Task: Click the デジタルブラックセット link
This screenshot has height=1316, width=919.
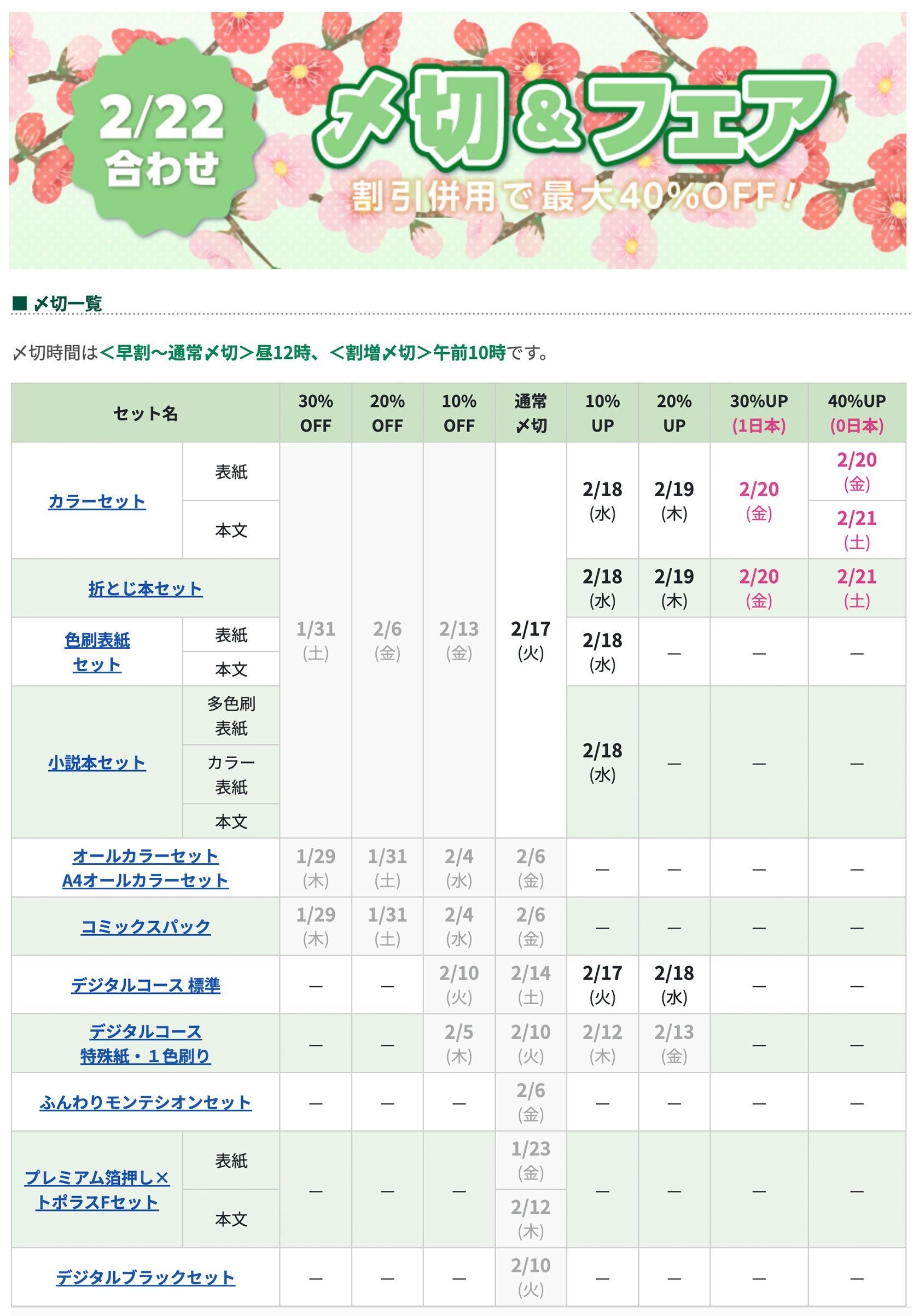Action: click(x=145, y=1278)
